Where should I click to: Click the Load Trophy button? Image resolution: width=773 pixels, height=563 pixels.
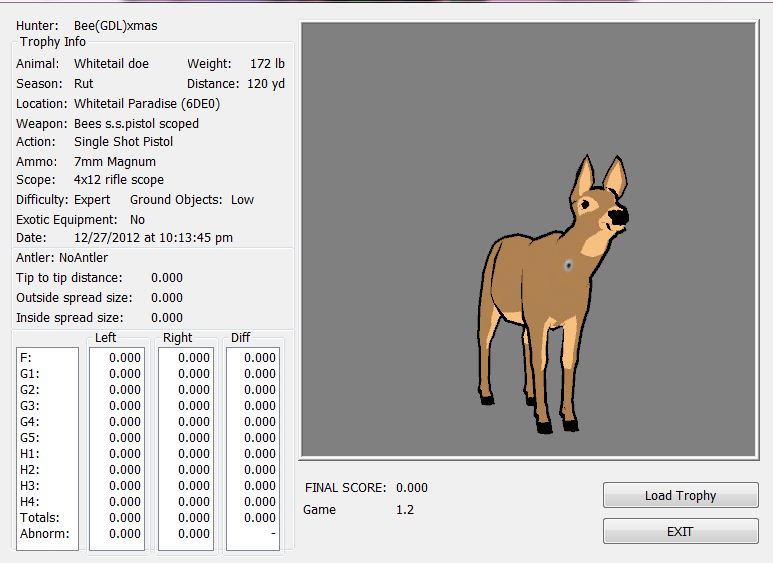click(x=680, y=495)
